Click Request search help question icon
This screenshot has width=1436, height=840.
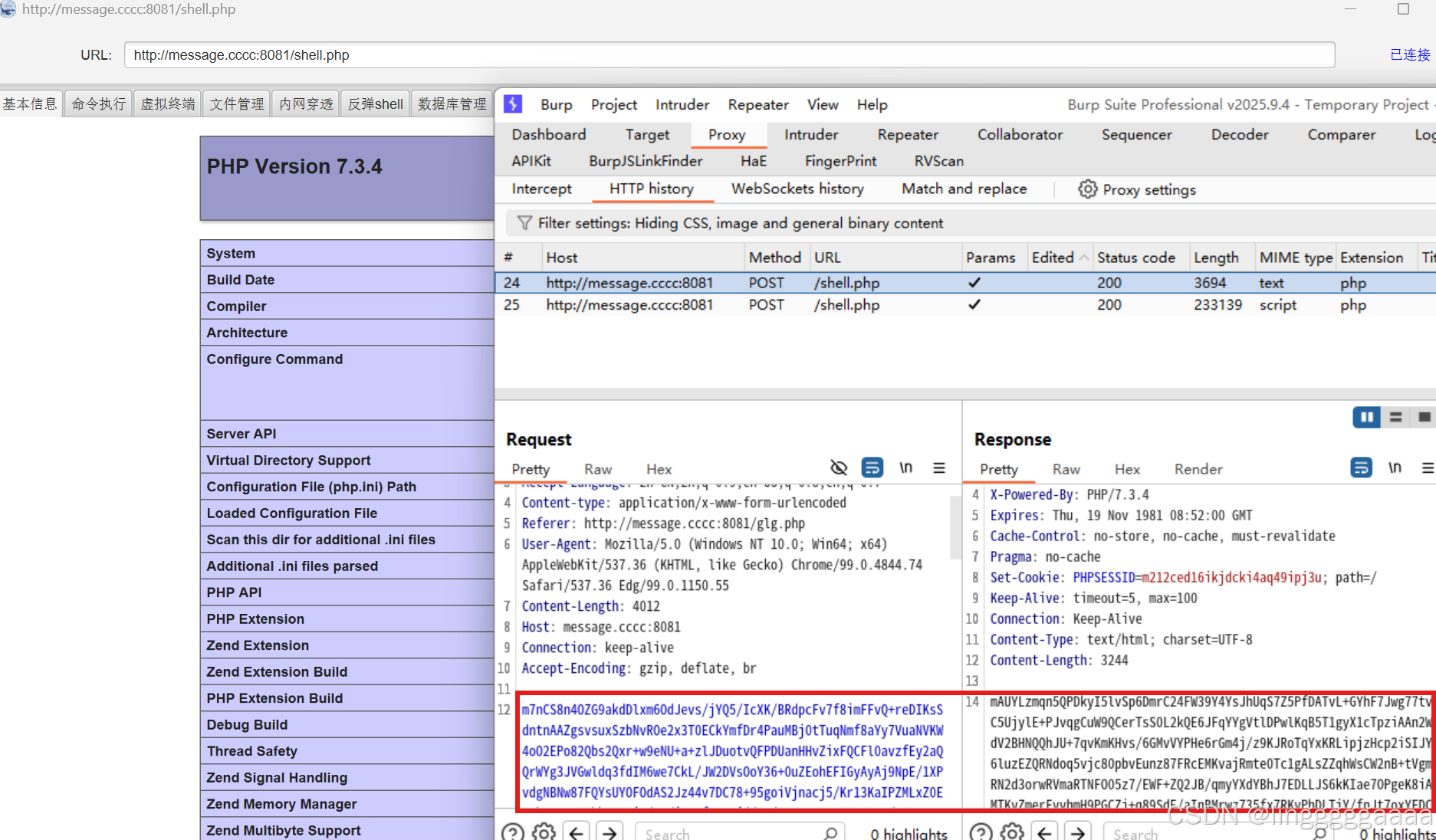click(x=513, y=832)
